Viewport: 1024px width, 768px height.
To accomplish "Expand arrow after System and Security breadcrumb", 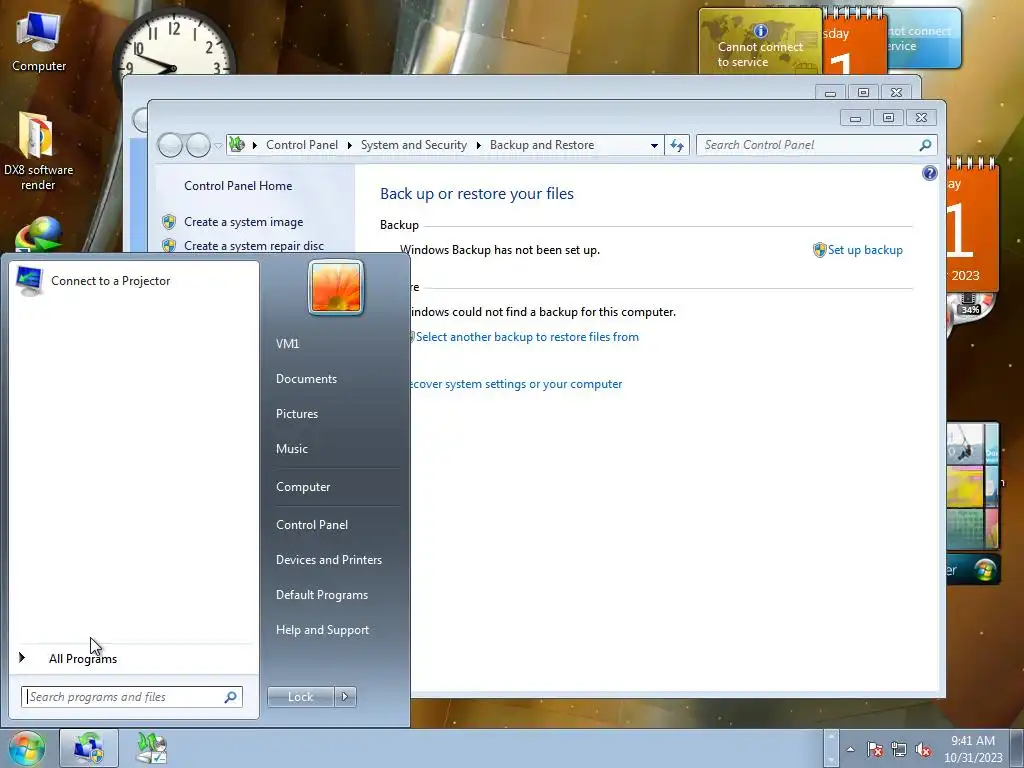I will point(479,145).
